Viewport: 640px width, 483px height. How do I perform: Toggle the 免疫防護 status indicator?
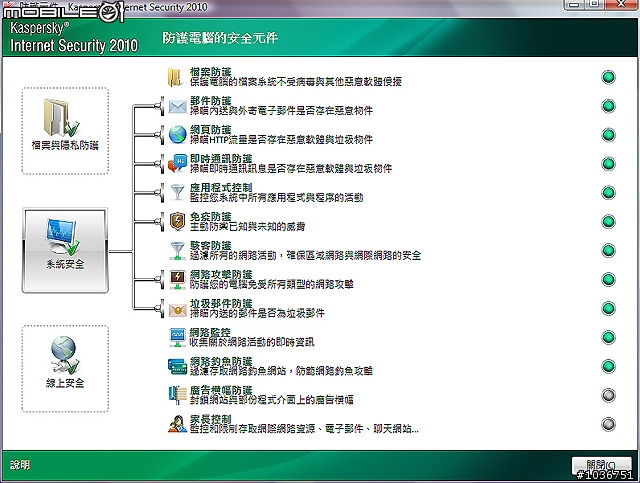pos(608,222)
